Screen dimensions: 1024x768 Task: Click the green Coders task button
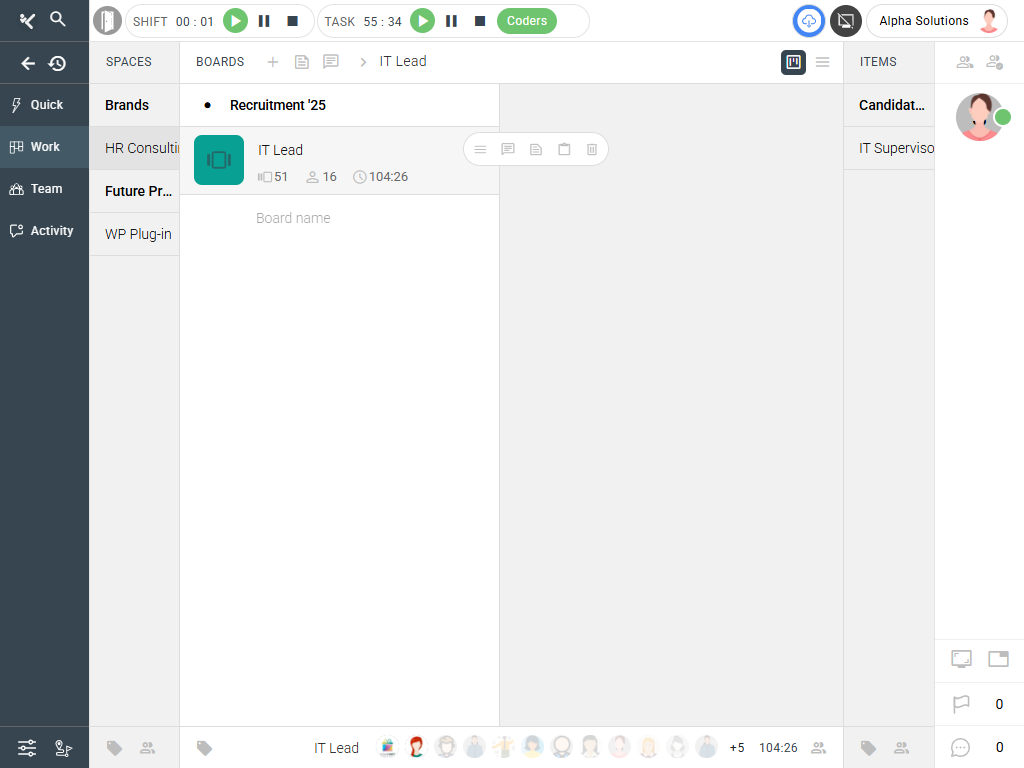pos(526,21)
